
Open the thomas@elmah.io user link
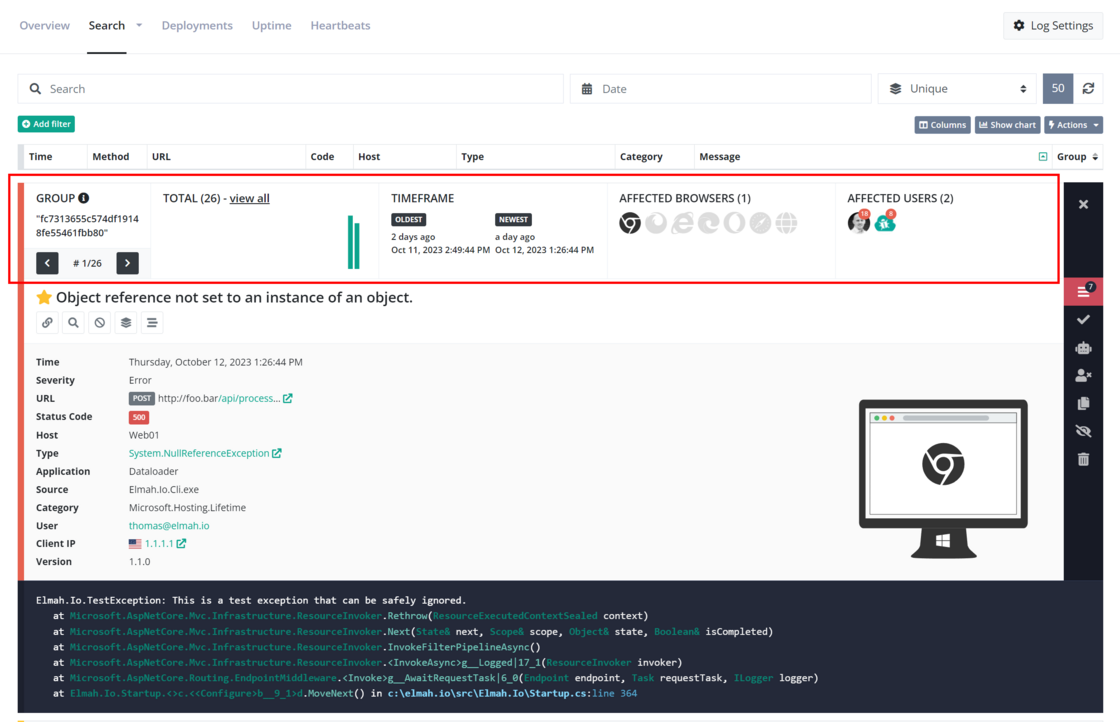pos(169,526)
